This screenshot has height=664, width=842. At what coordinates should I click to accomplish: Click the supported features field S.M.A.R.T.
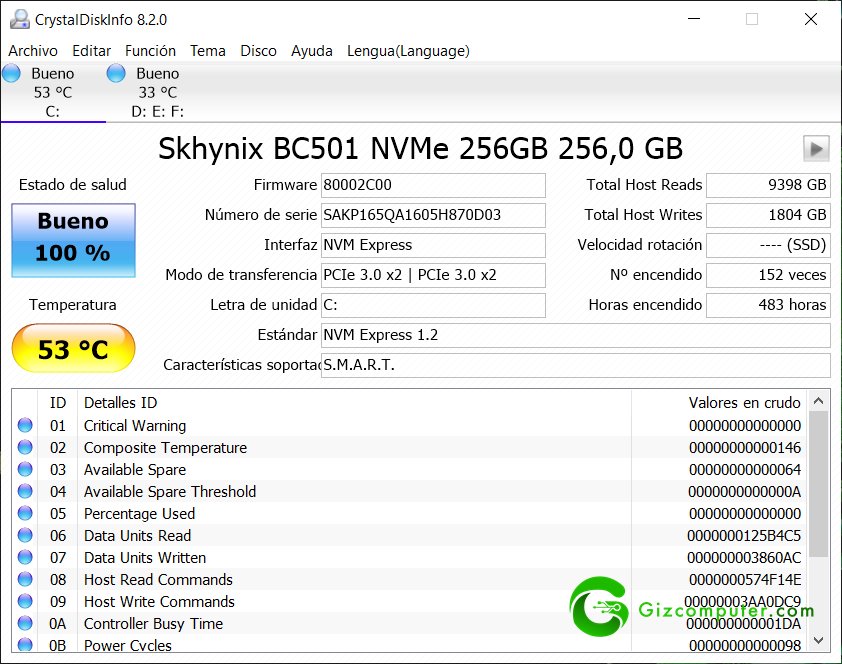pyautogui.click(x=576, y=366)
